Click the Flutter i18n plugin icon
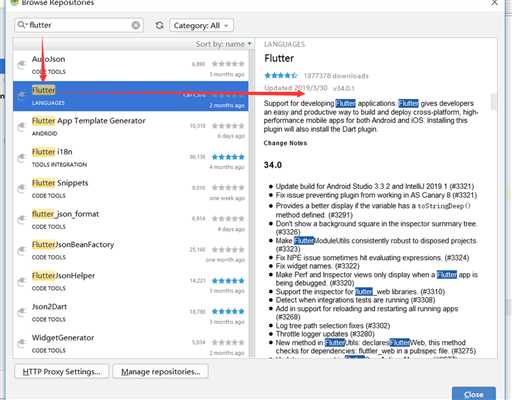Viewport: 512px width, 400px height. point(22,158)
